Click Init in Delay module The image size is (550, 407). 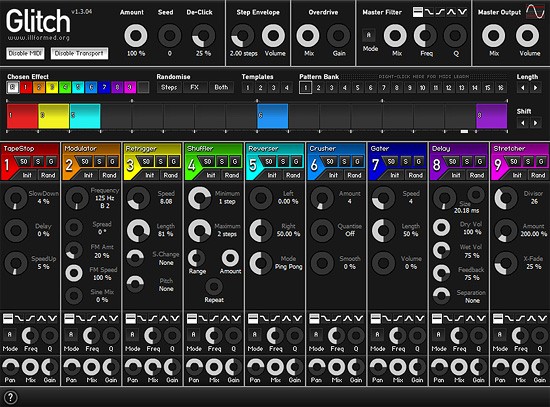(x=456, y=175)
